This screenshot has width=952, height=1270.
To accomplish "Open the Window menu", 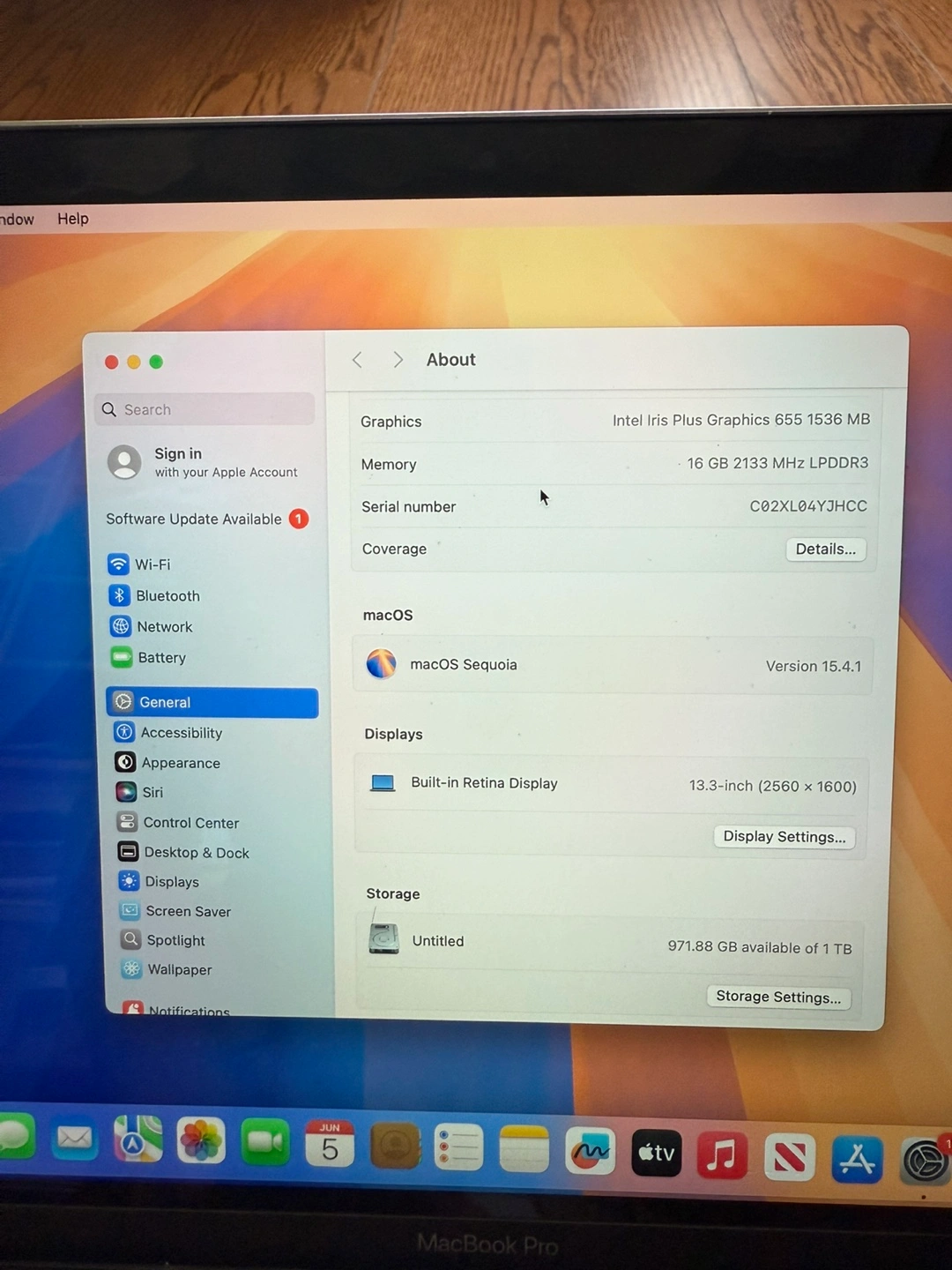I will [x=16, y=219].
